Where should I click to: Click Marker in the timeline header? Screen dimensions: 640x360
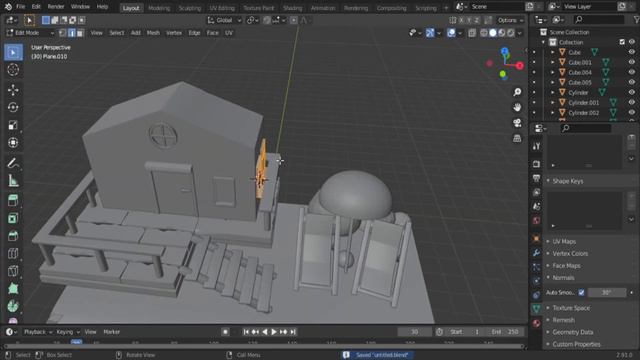[x=111, y=332]
